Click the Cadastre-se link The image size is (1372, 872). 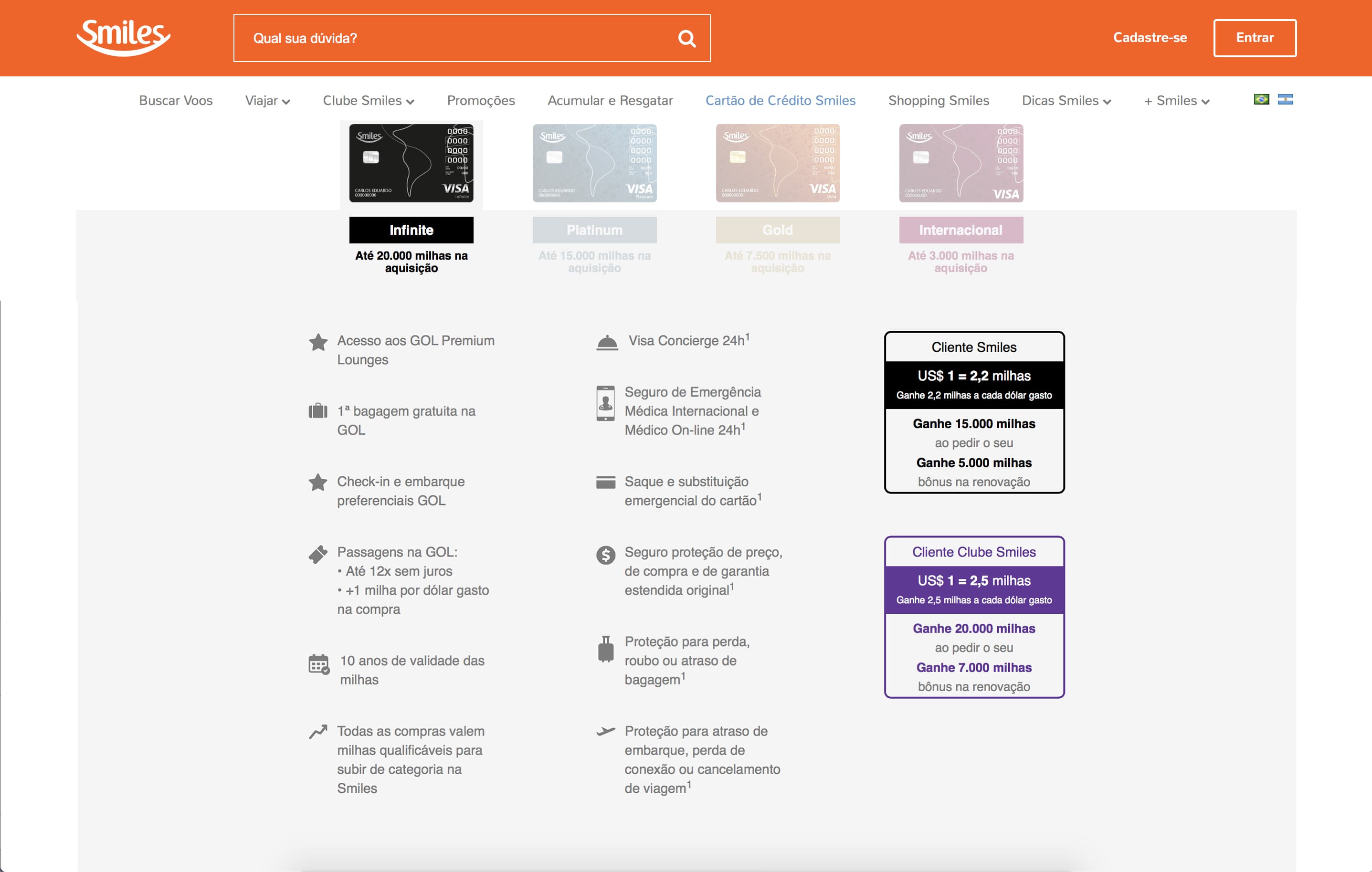click(1150, 38)
